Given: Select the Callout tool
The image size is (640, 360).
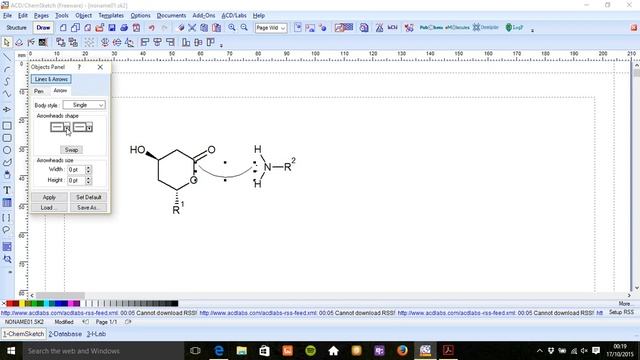Looking at the screenshot, I should tap(7, 230).
